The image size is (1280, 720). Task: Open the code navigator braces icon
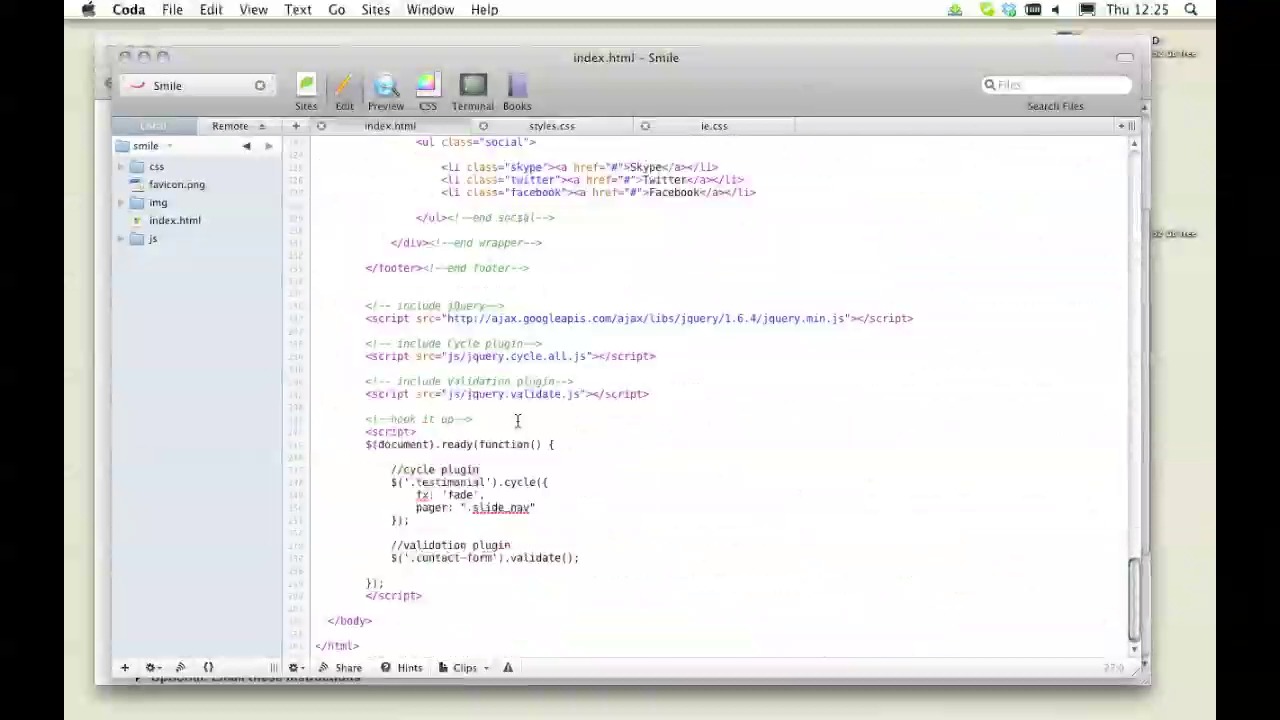(208, 667)
